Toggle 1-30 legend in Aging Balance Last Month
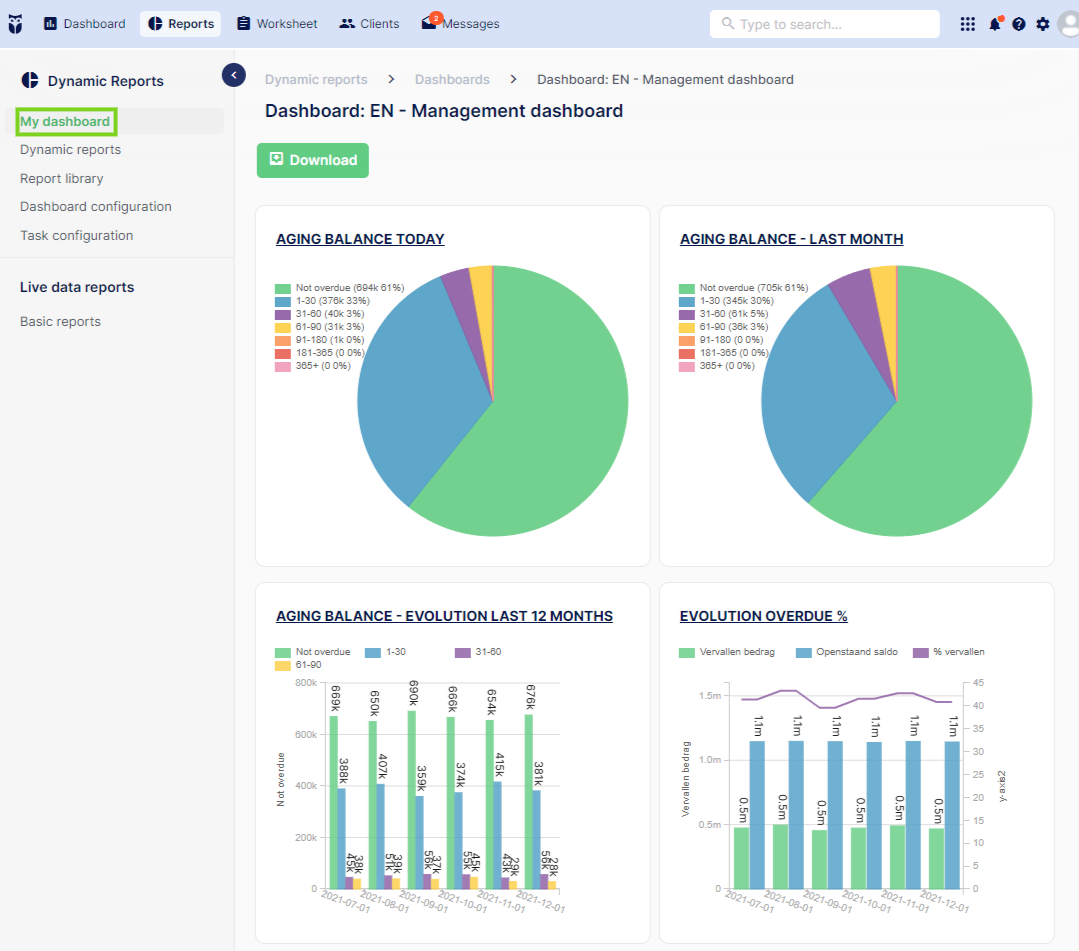This screenshot has width=1079, height=951. (x=726, y=301)
